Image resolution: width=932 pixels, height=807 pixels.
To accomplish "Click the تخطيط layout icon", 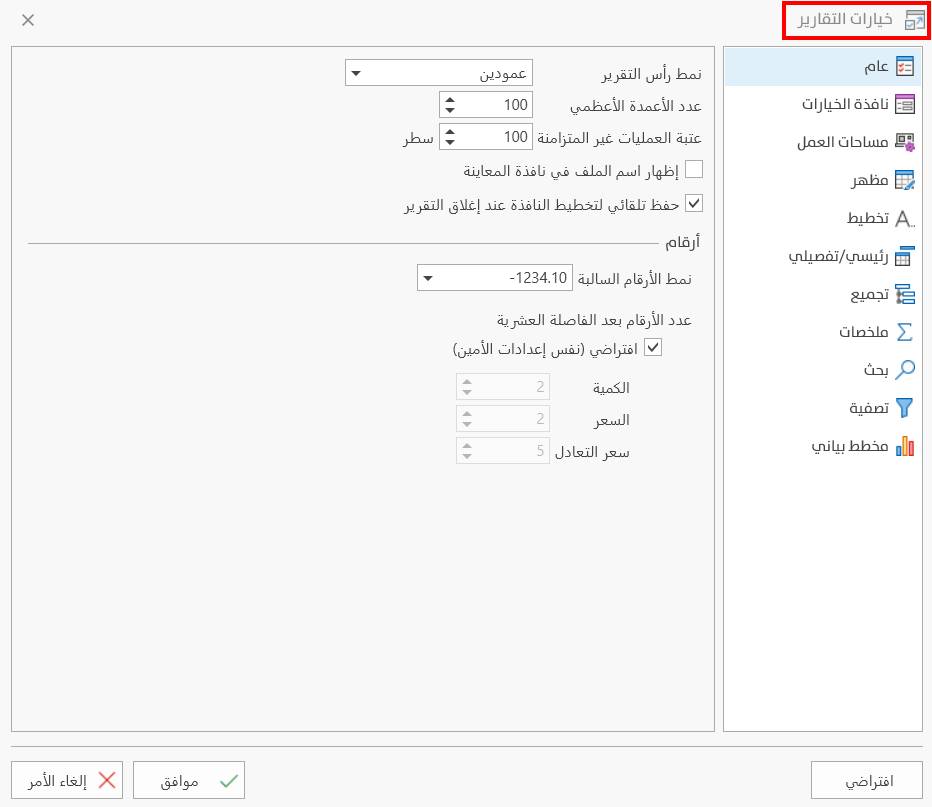I will coord(905,218).
